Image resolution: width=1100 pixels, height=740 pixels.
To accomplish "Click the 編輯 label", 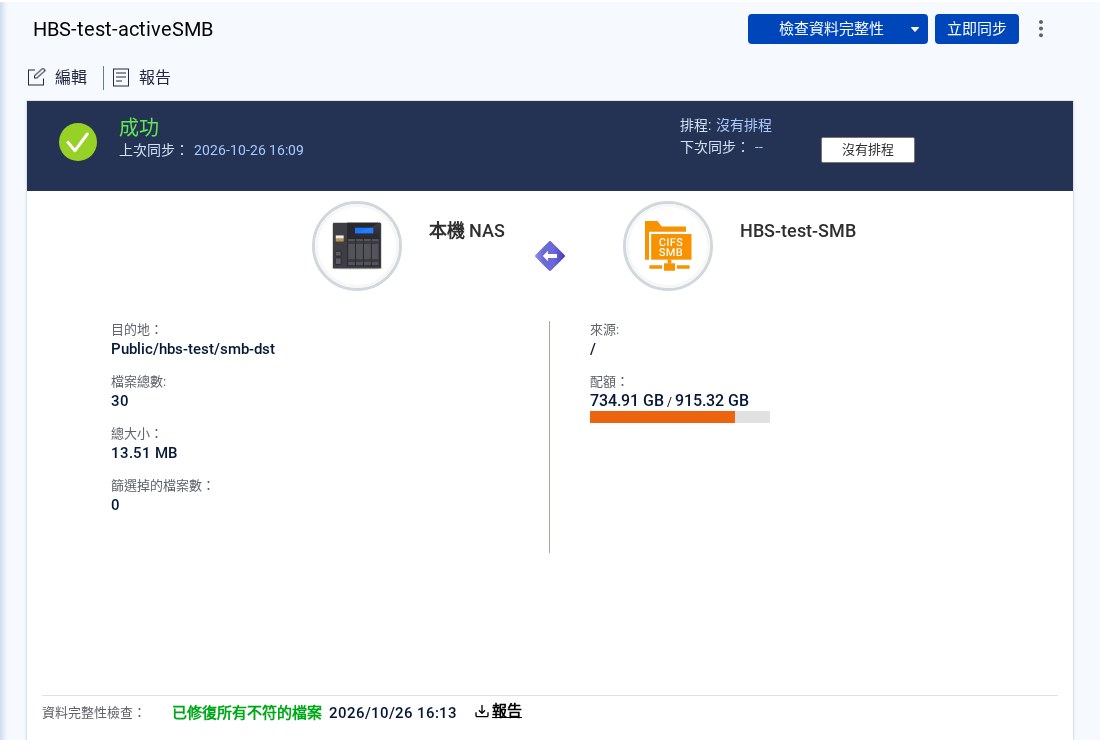I will pos(71,77).
